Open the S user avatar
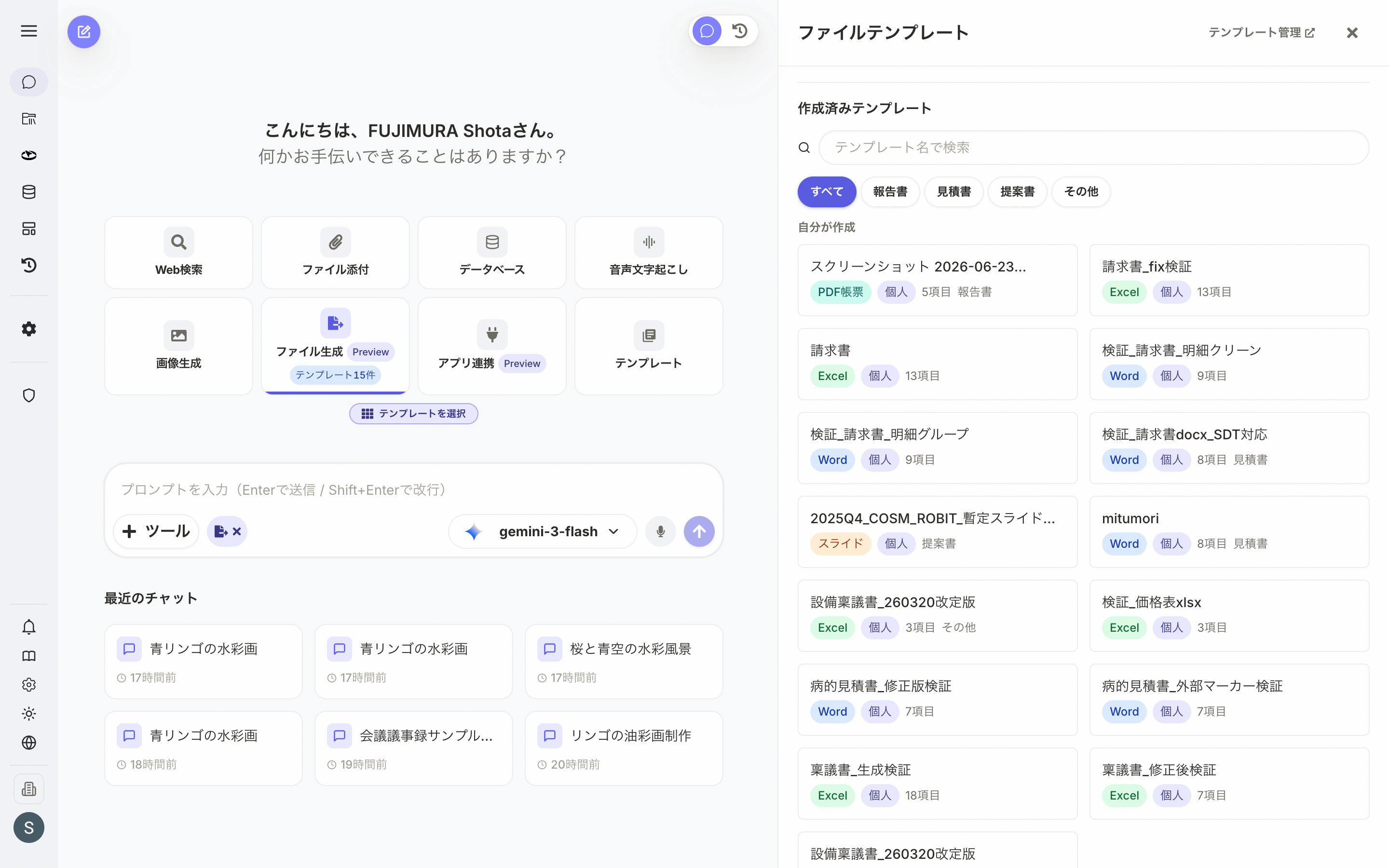 coord(29,827)
